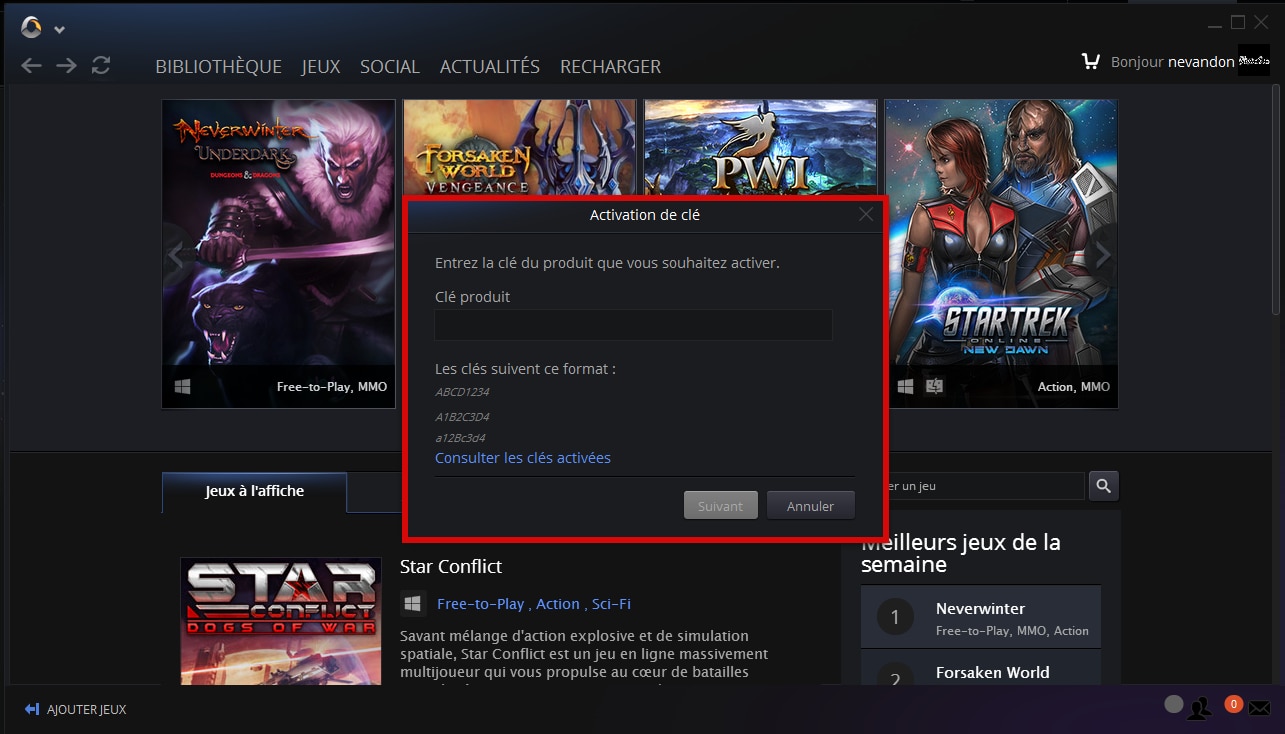
Task: Open the SOCIAL menu
Action: [390, 67]
